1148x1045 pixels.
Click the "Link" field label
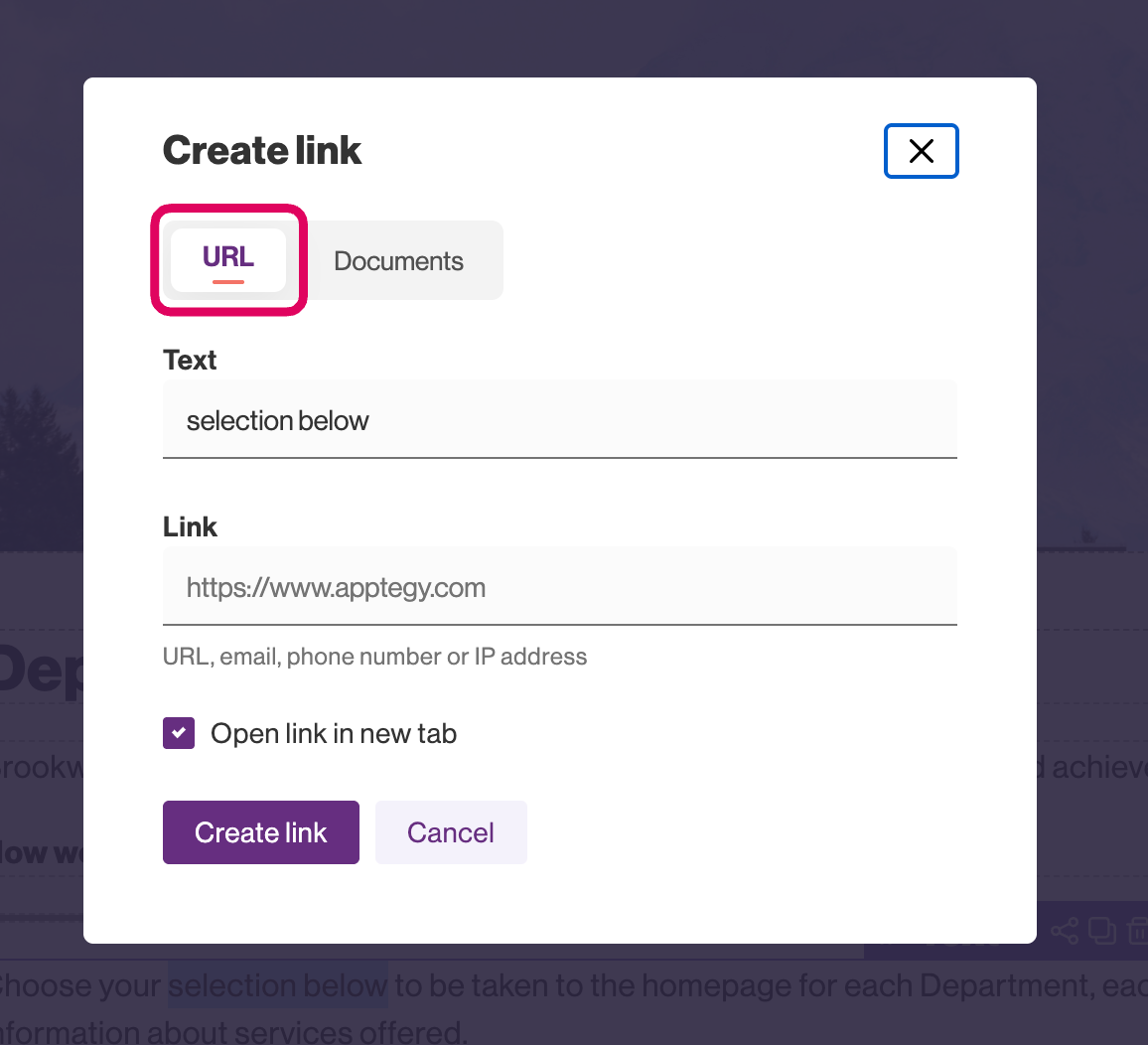click(x=190, y=527)
